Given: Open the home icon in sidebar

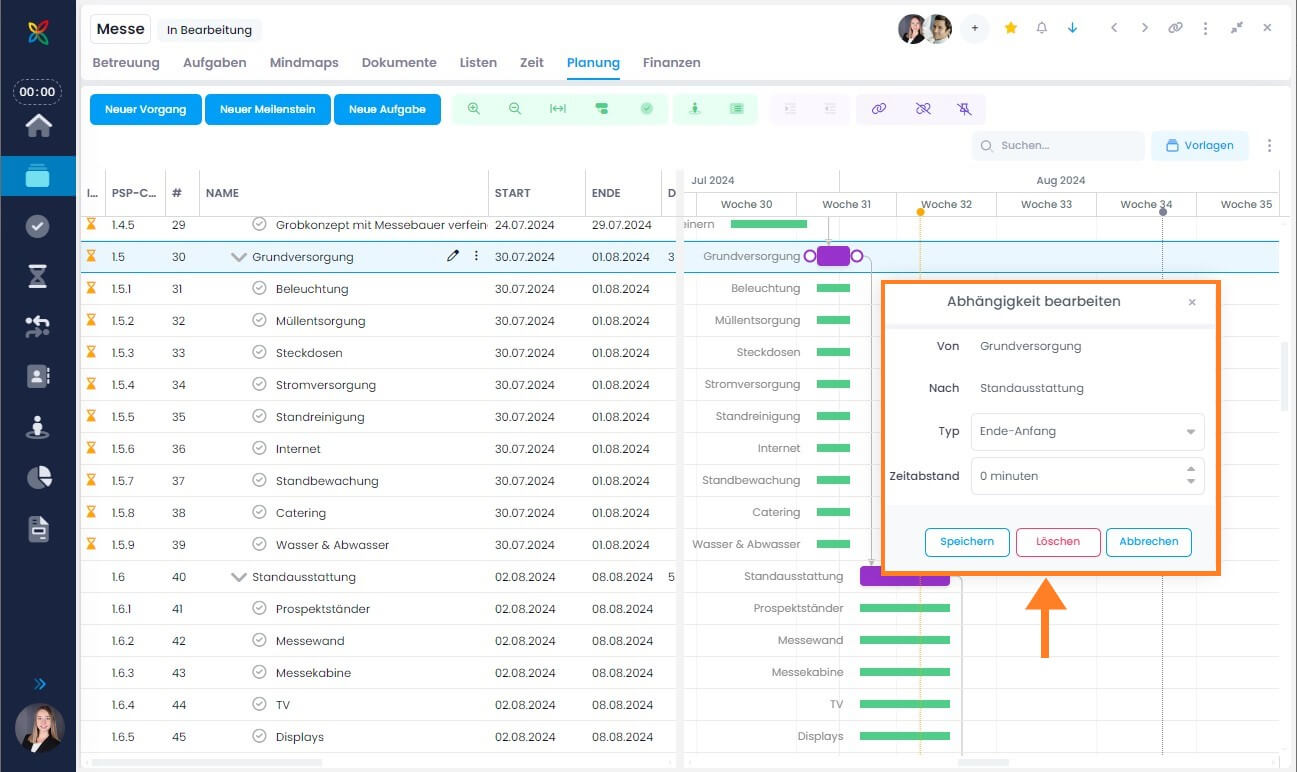Looking at the screenshot, I should 38,126.
